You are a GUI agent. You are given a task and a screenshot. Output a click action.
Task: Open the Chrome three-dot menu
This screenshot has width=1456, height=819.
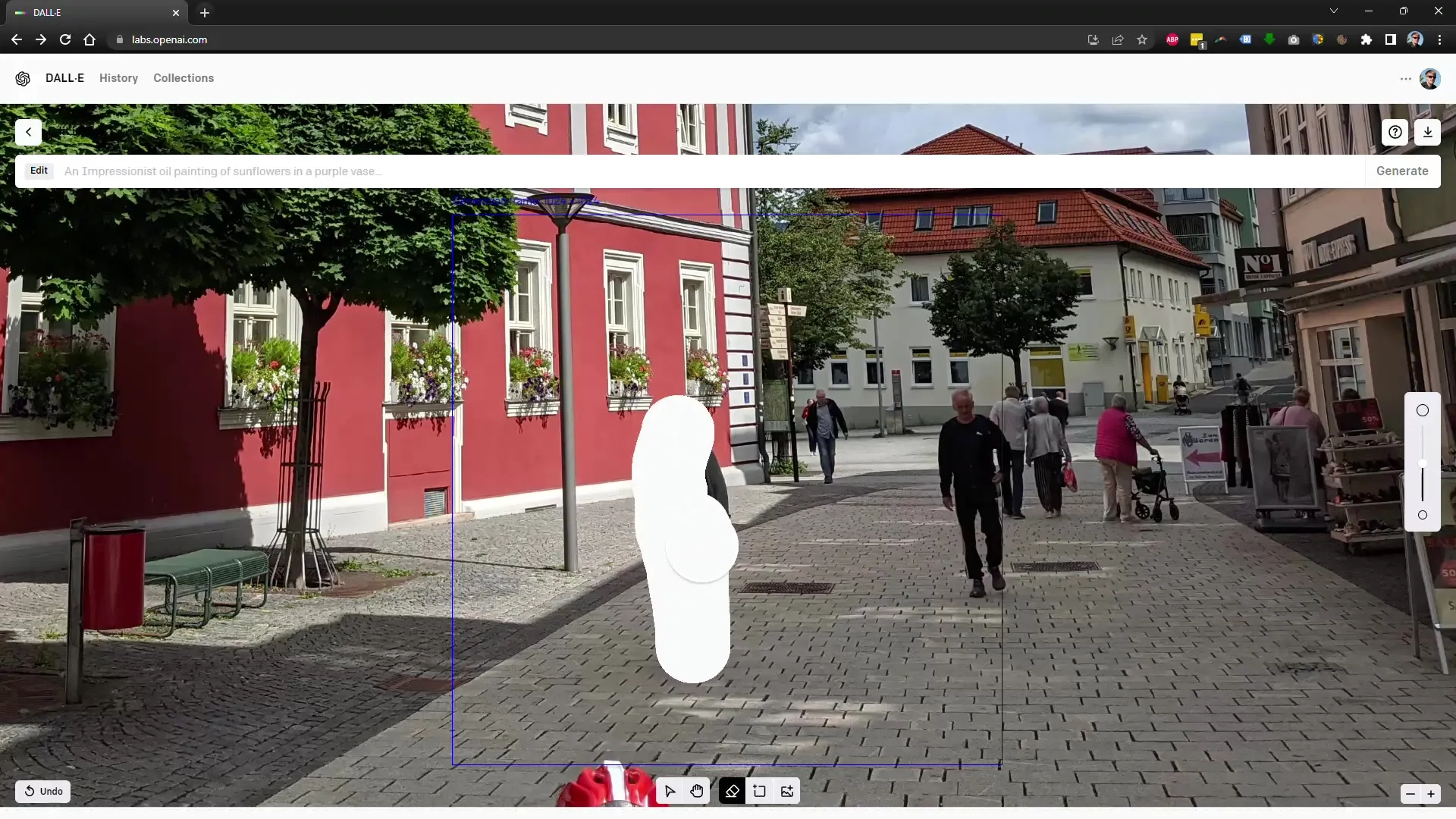tap(1439, 39)
